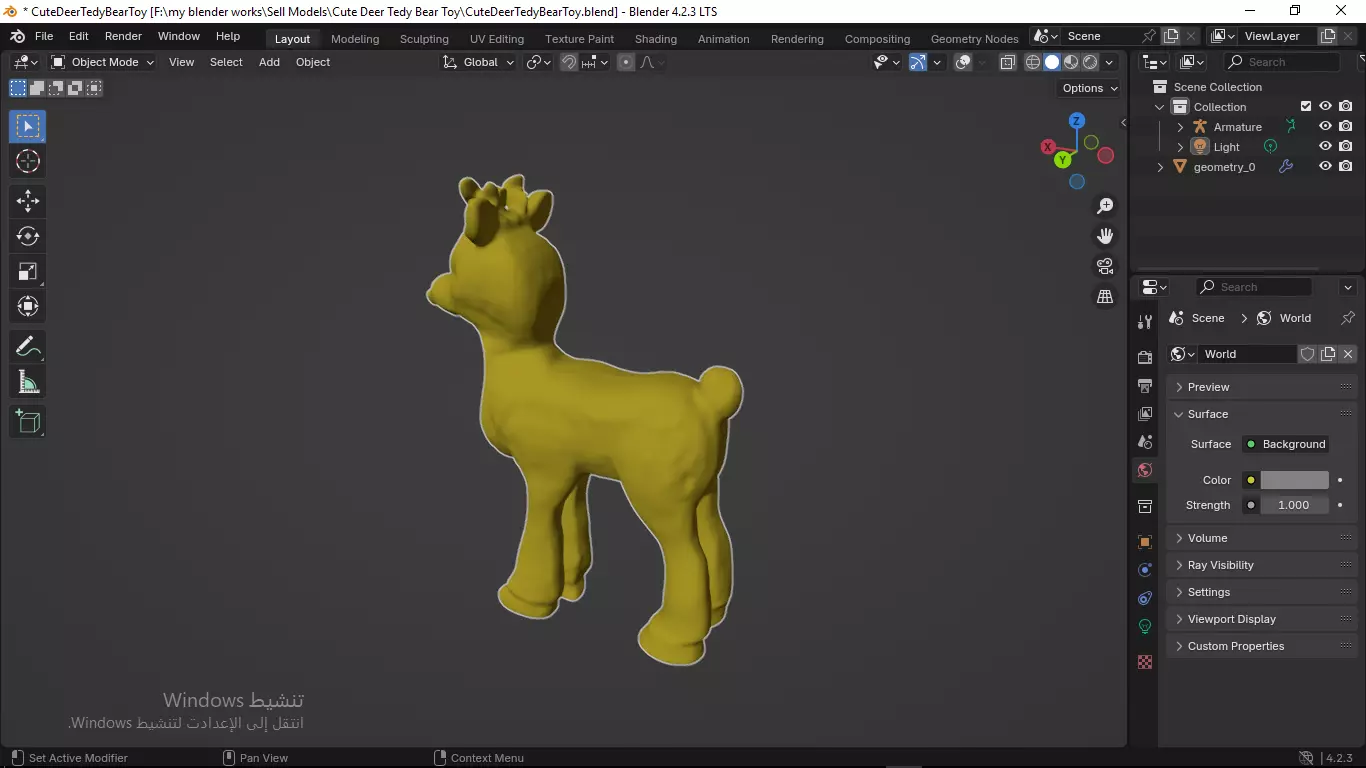Activate the Transform tool
The width and height of the screenshot is (1366, 768).
(x=28, y=306)
